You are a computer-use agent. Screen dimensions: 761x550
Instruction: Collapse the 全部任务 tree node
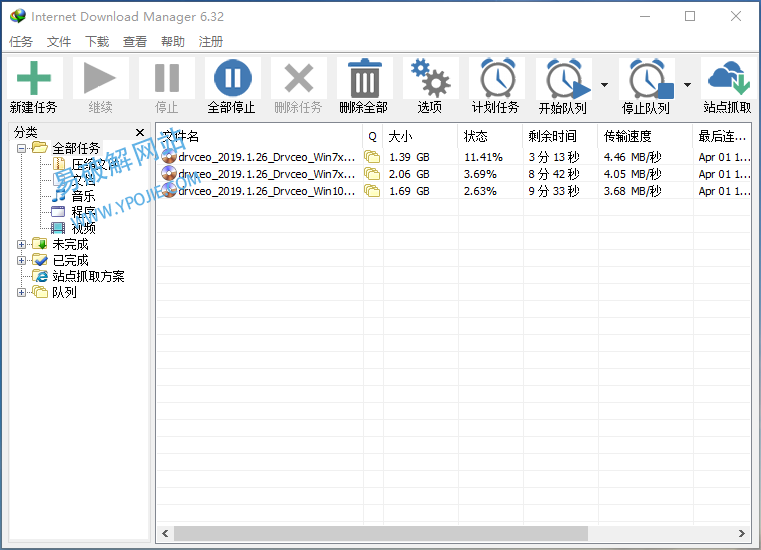coord(21,148)
